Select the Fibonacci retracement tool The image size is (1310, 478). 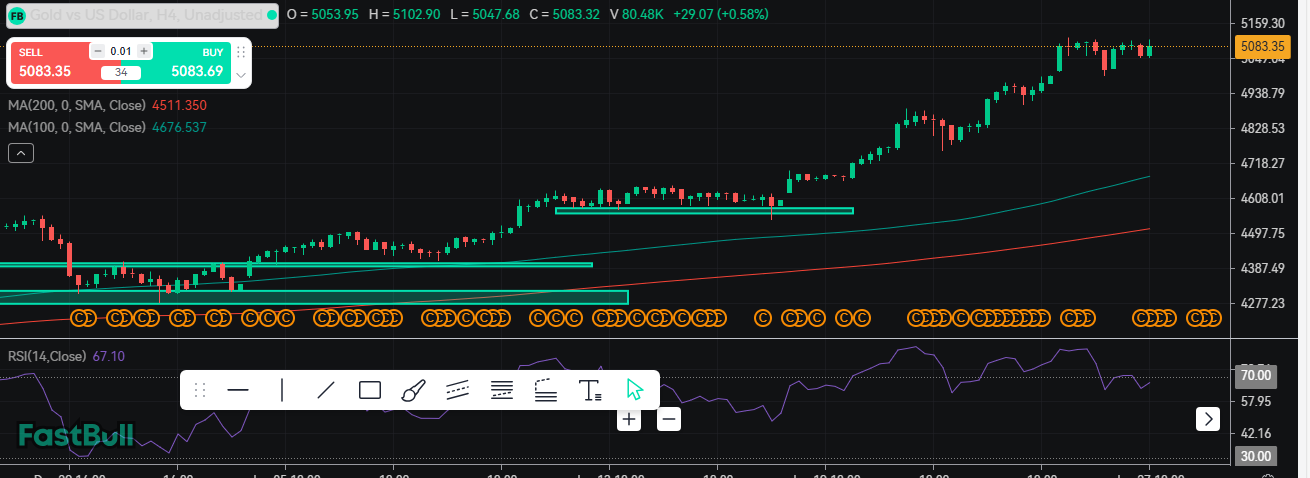tap(502, 390)
